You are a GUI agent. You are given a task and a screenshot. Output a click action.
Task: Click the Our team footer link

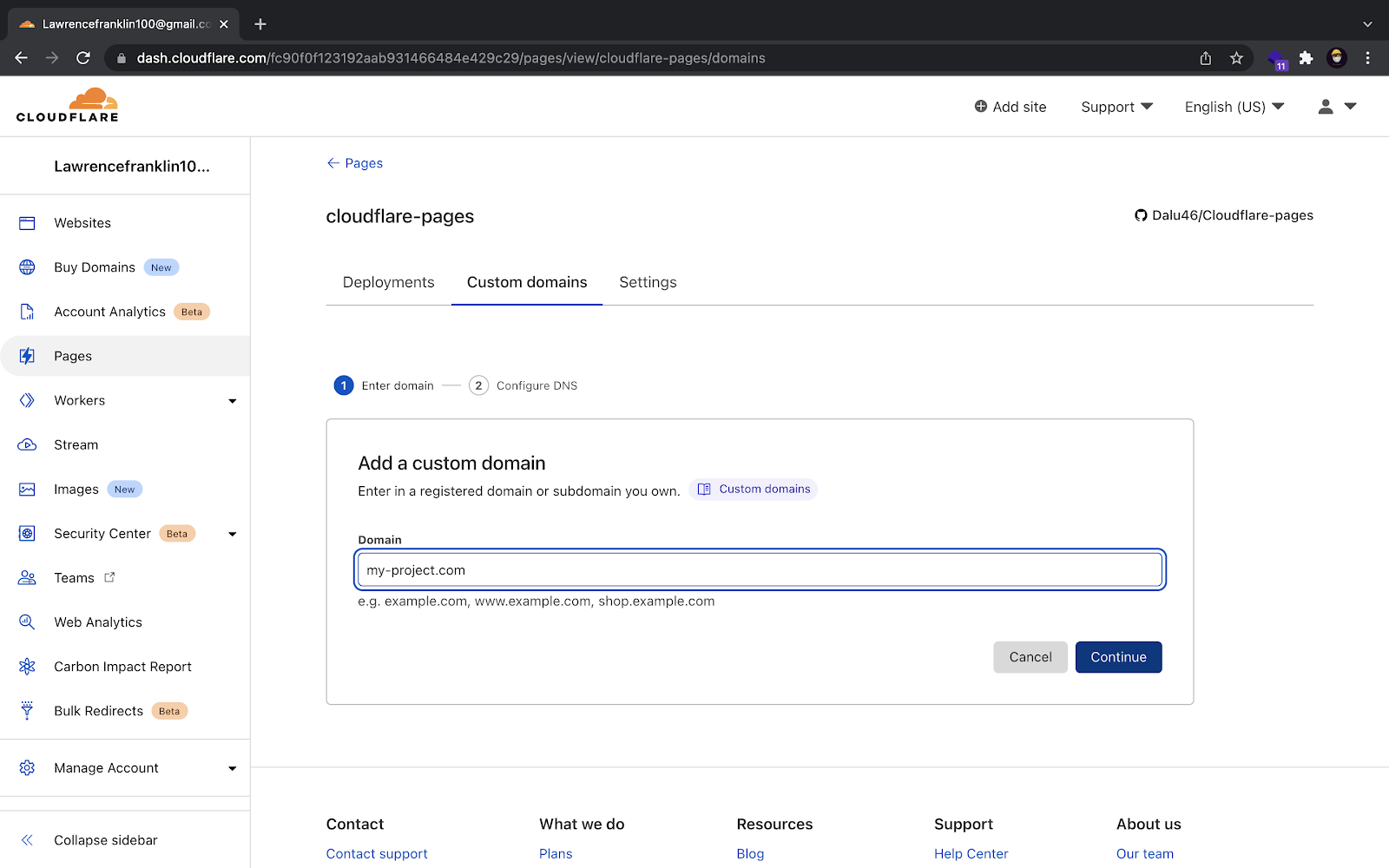(1144, 854)
